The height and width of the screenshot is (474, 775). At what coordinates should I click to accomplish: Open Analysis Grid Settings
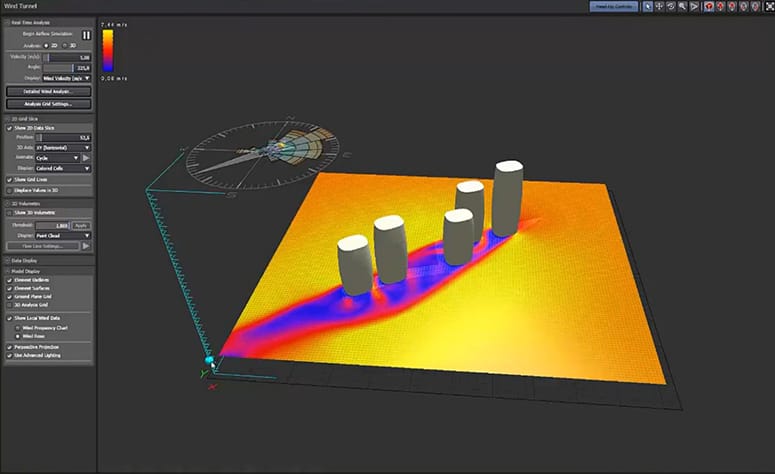(x=48, y=103)
